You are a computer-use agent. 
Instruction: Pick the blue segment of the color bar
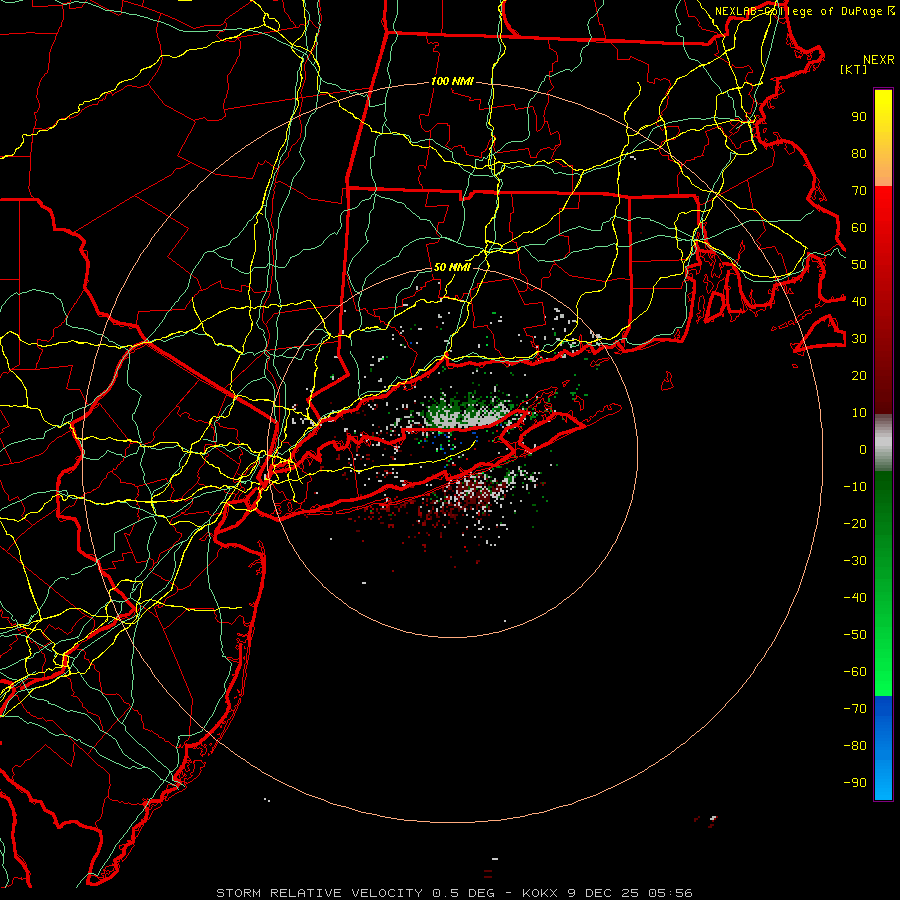pyautogui.click(x=883, y=748)
